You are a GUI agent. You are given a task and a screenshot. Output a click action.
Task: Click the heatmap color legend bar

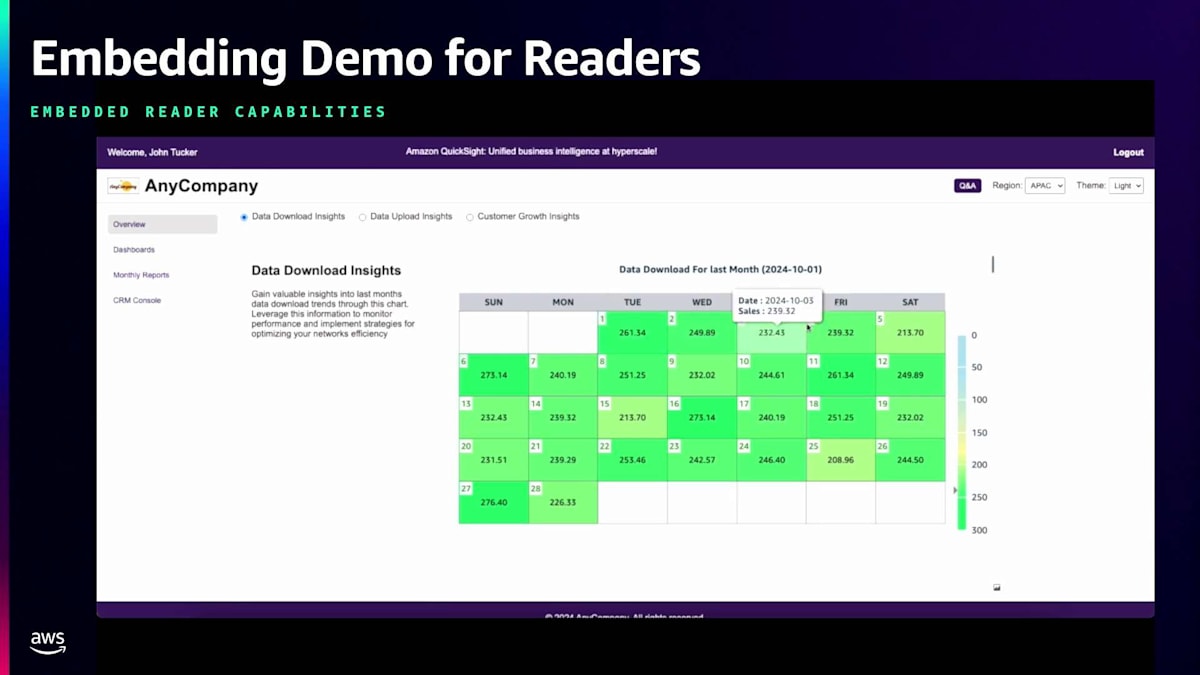click(961, 432)
